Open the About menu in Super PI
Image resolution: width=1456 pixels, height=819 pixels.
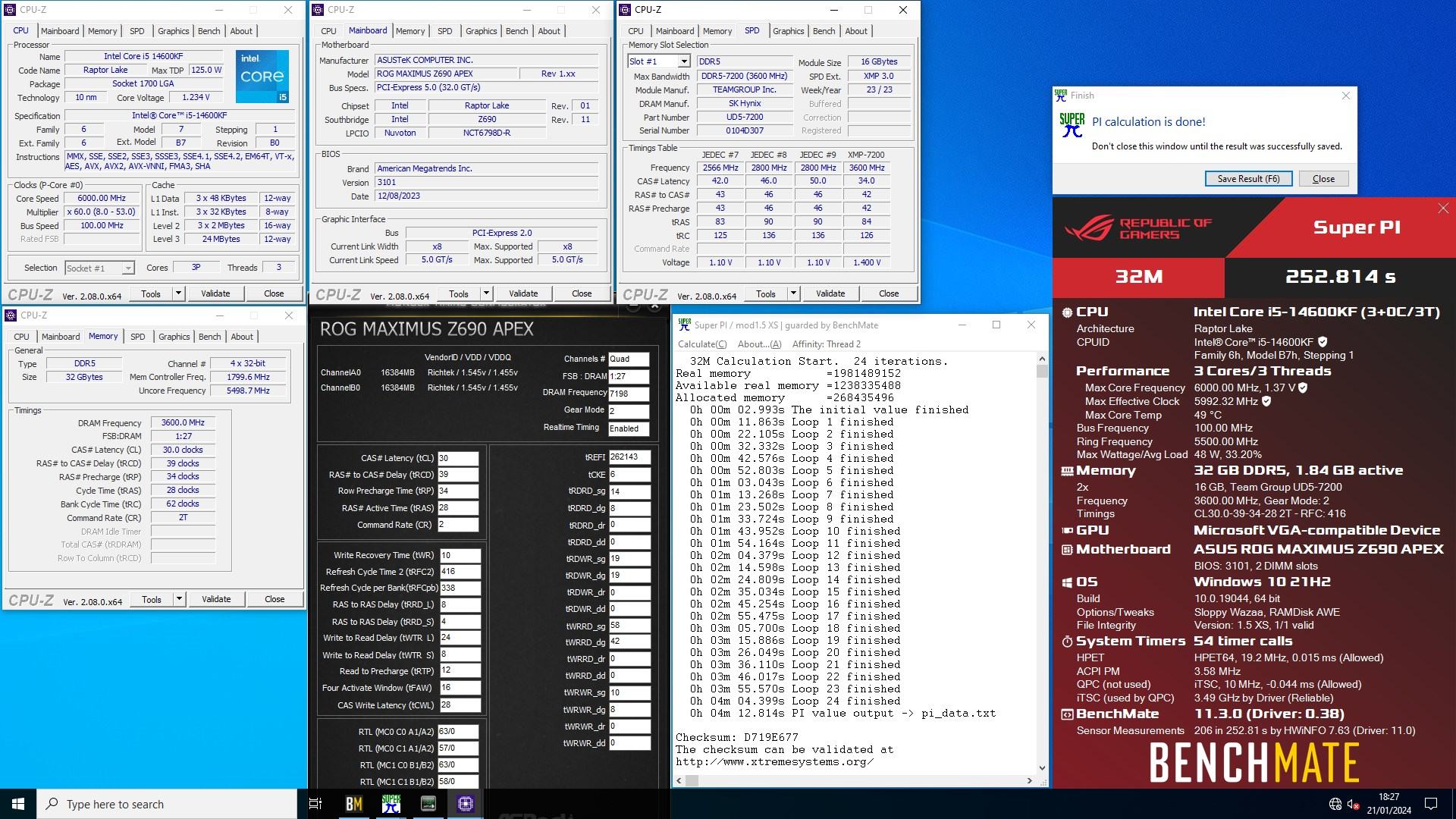(x=759, y=344)
